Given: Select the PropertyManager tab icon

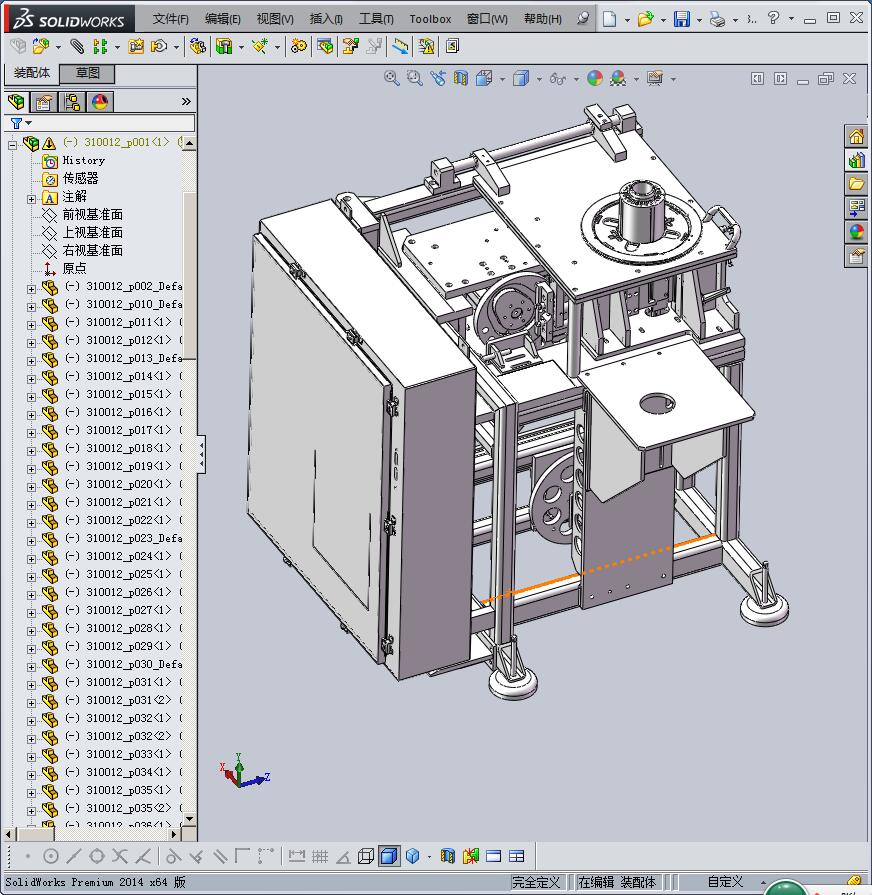Looking at the screenshot, I should click(x=44, y=102).
